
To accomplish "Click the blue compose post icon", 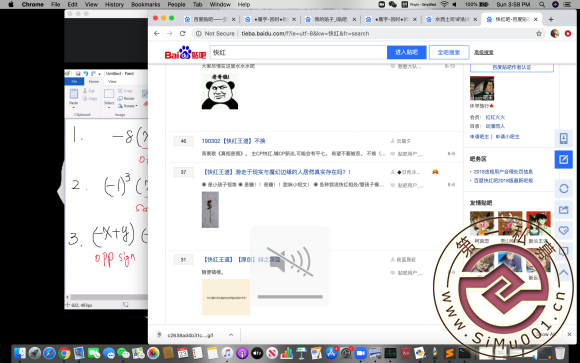I will (x=563, y=159).
